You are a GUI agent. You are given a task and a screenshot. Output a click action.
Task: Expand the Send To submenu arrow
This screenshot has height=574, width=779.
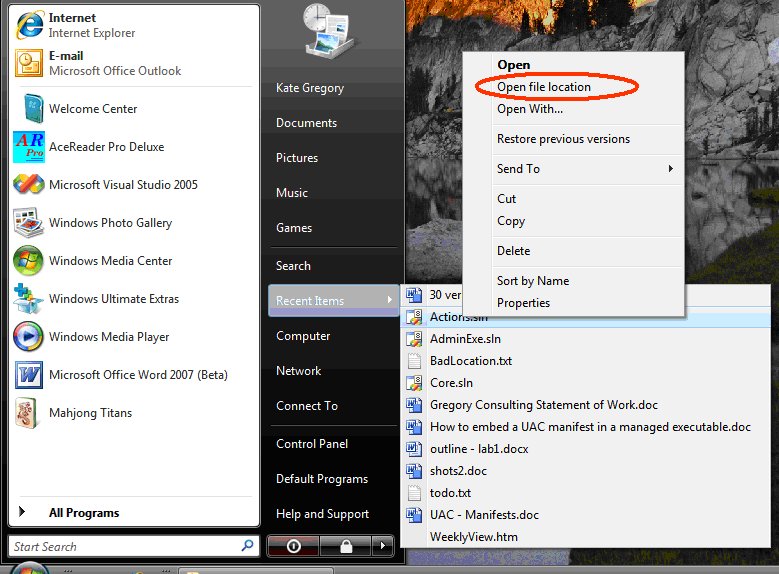pos(671,168)
